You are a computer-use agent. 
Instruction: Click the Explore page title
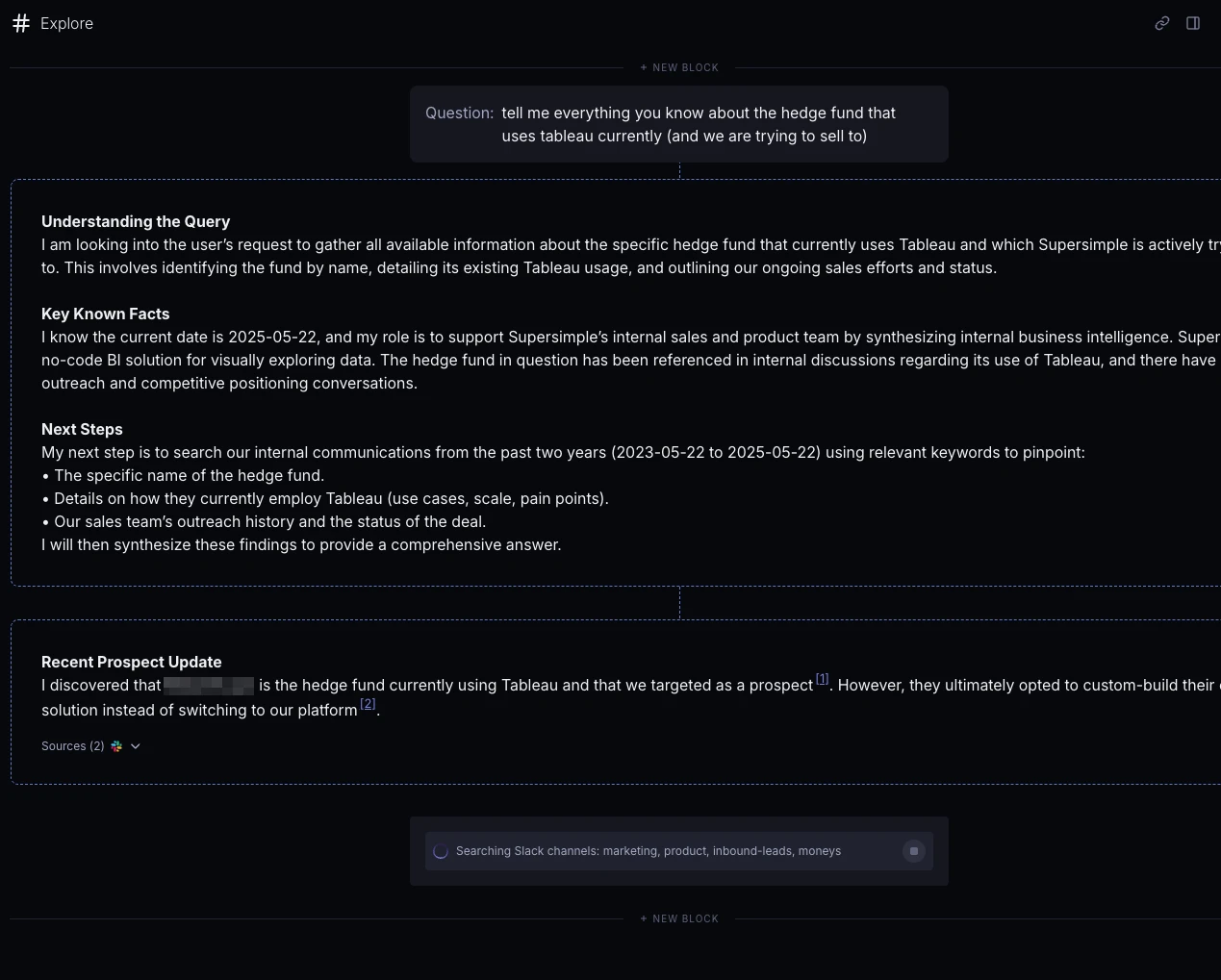pos(66,23)
